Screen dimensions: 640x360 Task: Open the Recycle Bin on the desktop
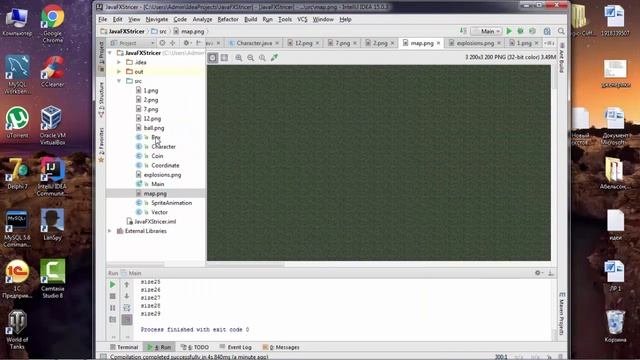pyautogui.click(x=615, y=326)
